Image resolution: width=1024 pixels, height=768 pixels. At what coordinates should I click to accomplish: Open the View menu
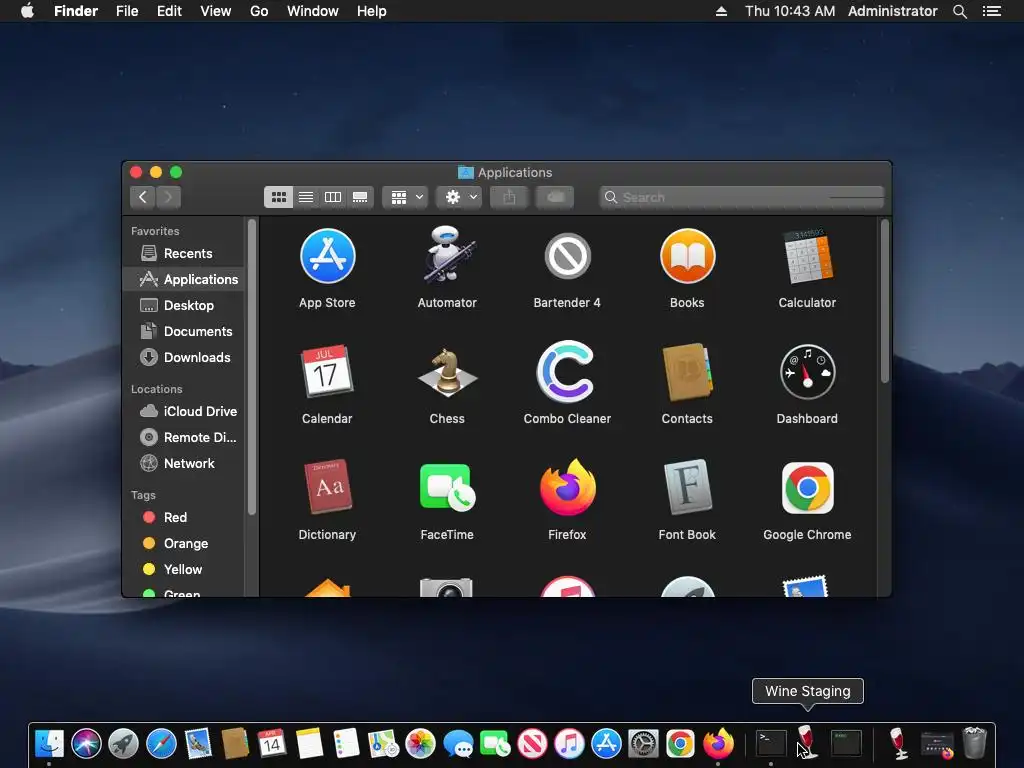(216, 11)
